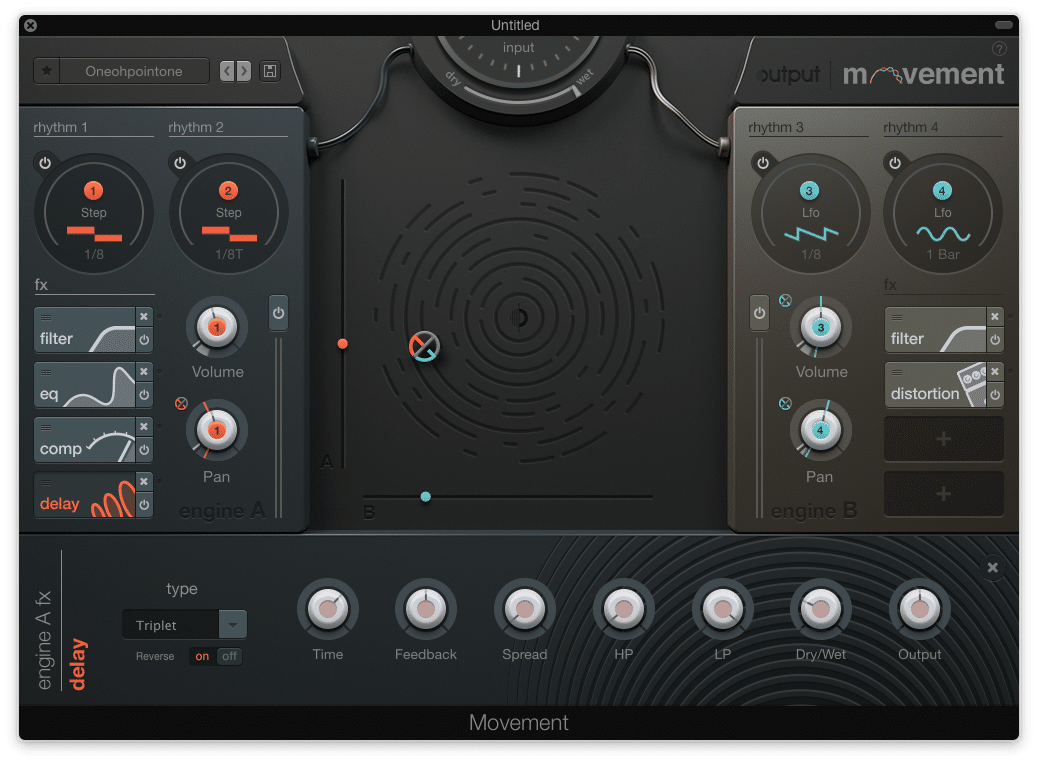The height and width of the screenshot is (763, 1038).
Task: Remove the comp effect
Action: click(144, 427)
